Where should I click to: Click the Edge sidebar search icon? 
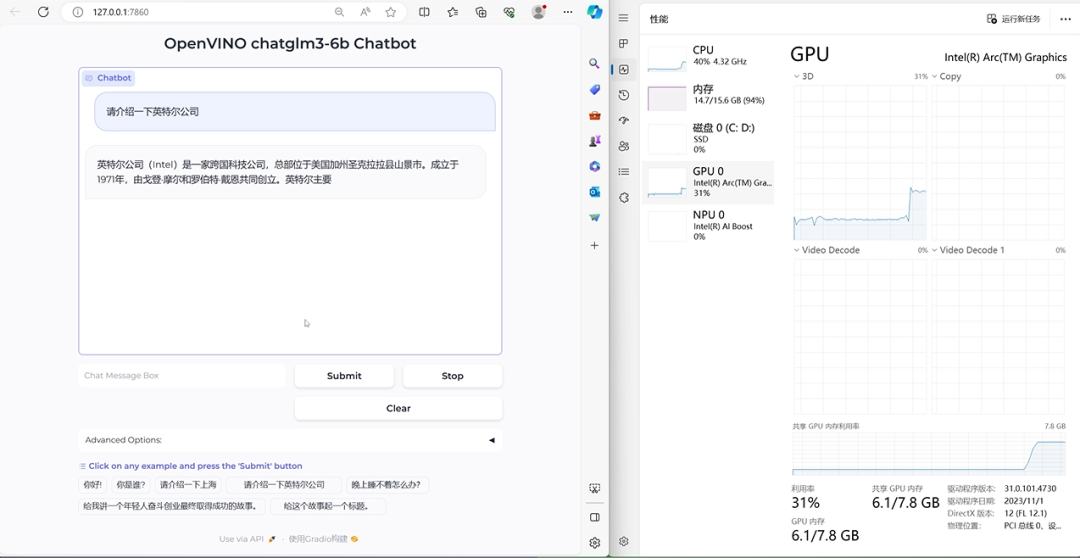(594, 63)
